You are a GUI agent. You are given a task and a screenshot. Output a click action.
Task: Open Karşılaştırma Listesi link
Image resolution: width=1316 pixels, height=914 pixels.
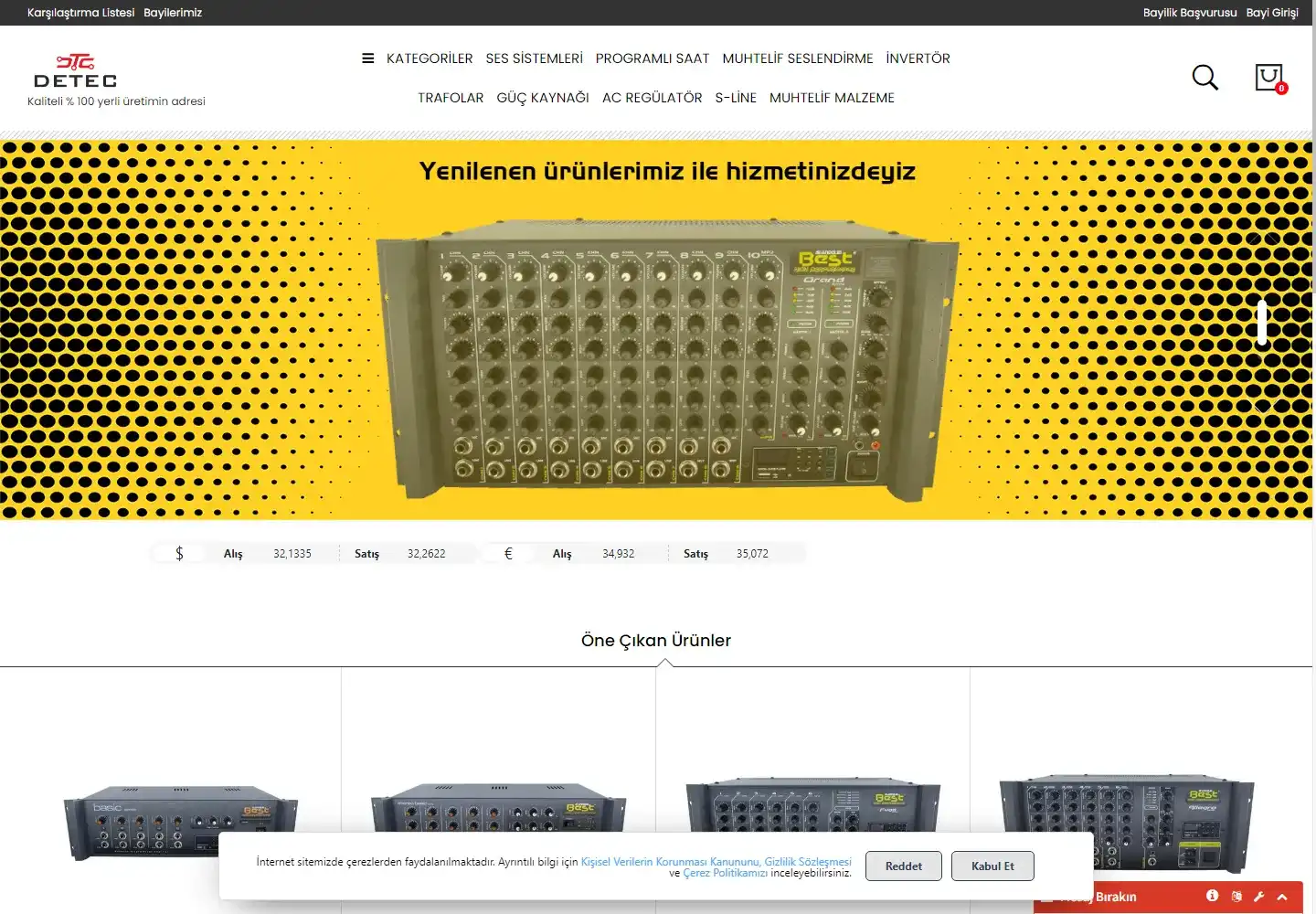pos(80,13)
